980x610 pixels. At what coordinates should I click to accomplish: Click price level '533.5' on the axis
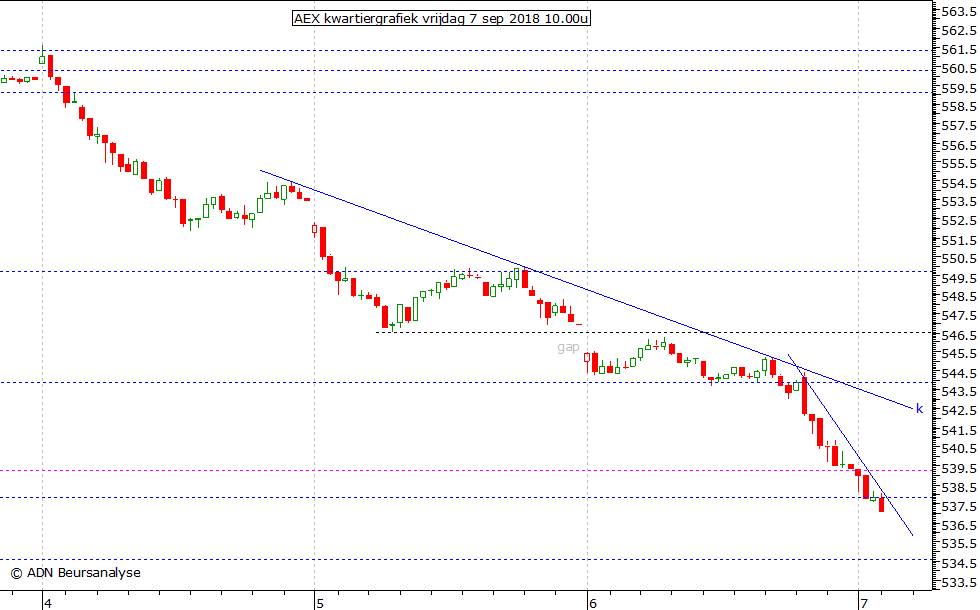(959, 582)
